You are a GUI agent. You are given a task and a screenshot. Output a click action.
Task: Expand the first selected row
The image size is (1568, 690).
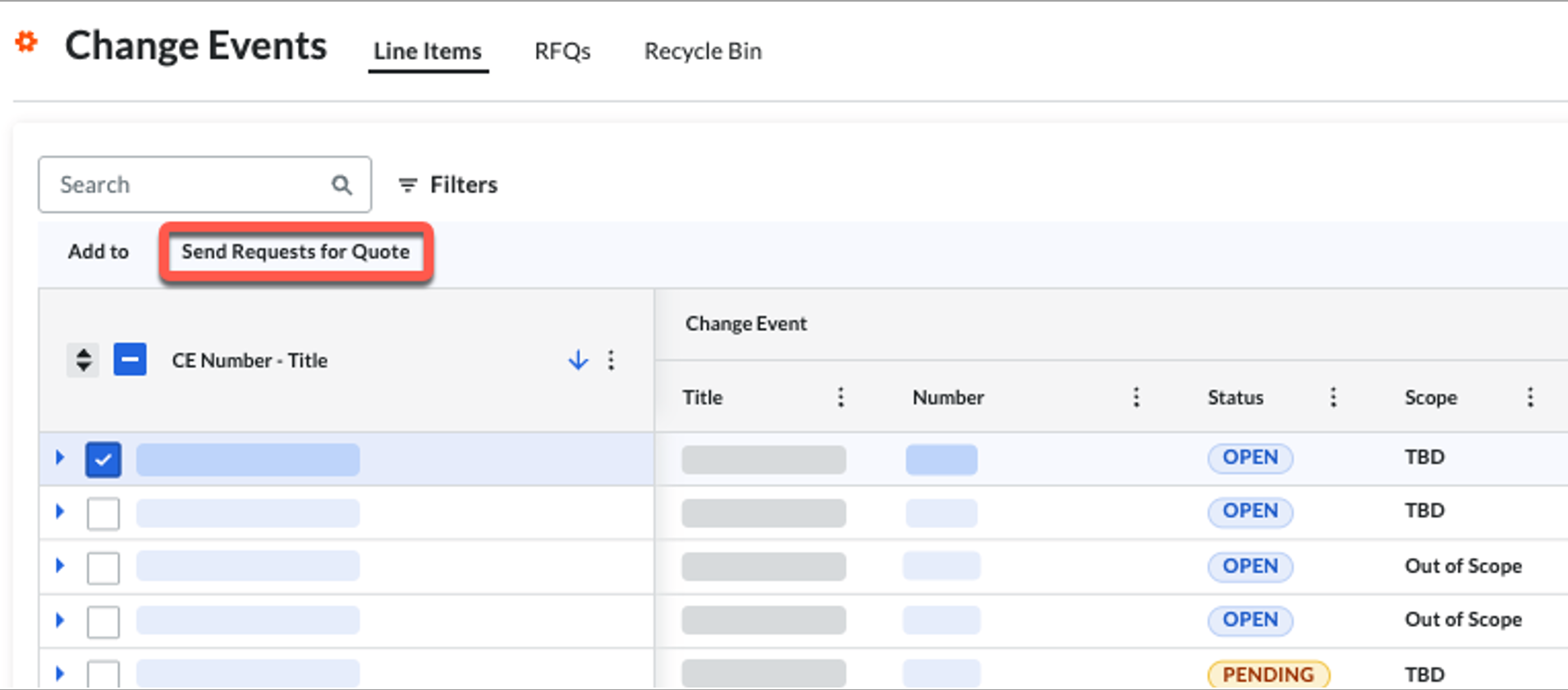60,458
